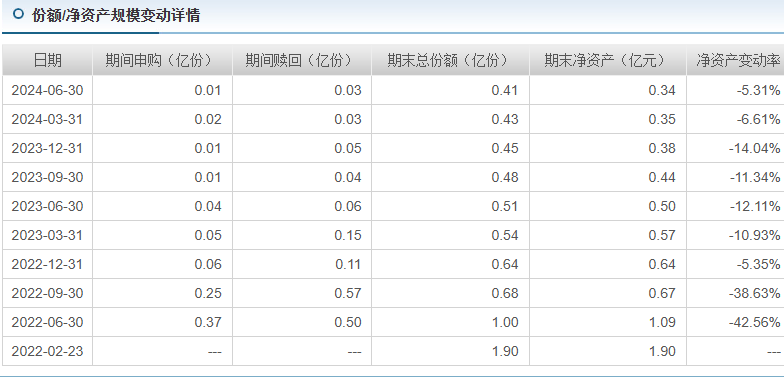Click the -14.04% change rate cell

click(736, 148)
